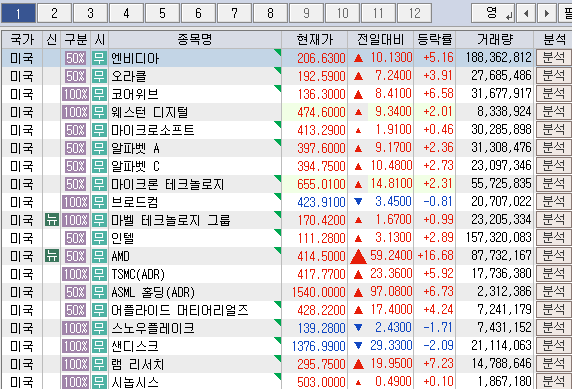Click 분석 button for 인텔
Viewport: 572px width, 389px height.
tap(553, 238)
